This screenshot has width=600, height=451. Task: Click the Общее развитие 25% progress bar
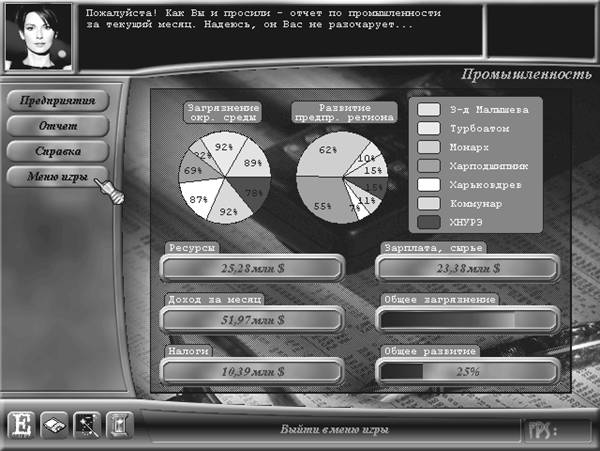[467, 371]
